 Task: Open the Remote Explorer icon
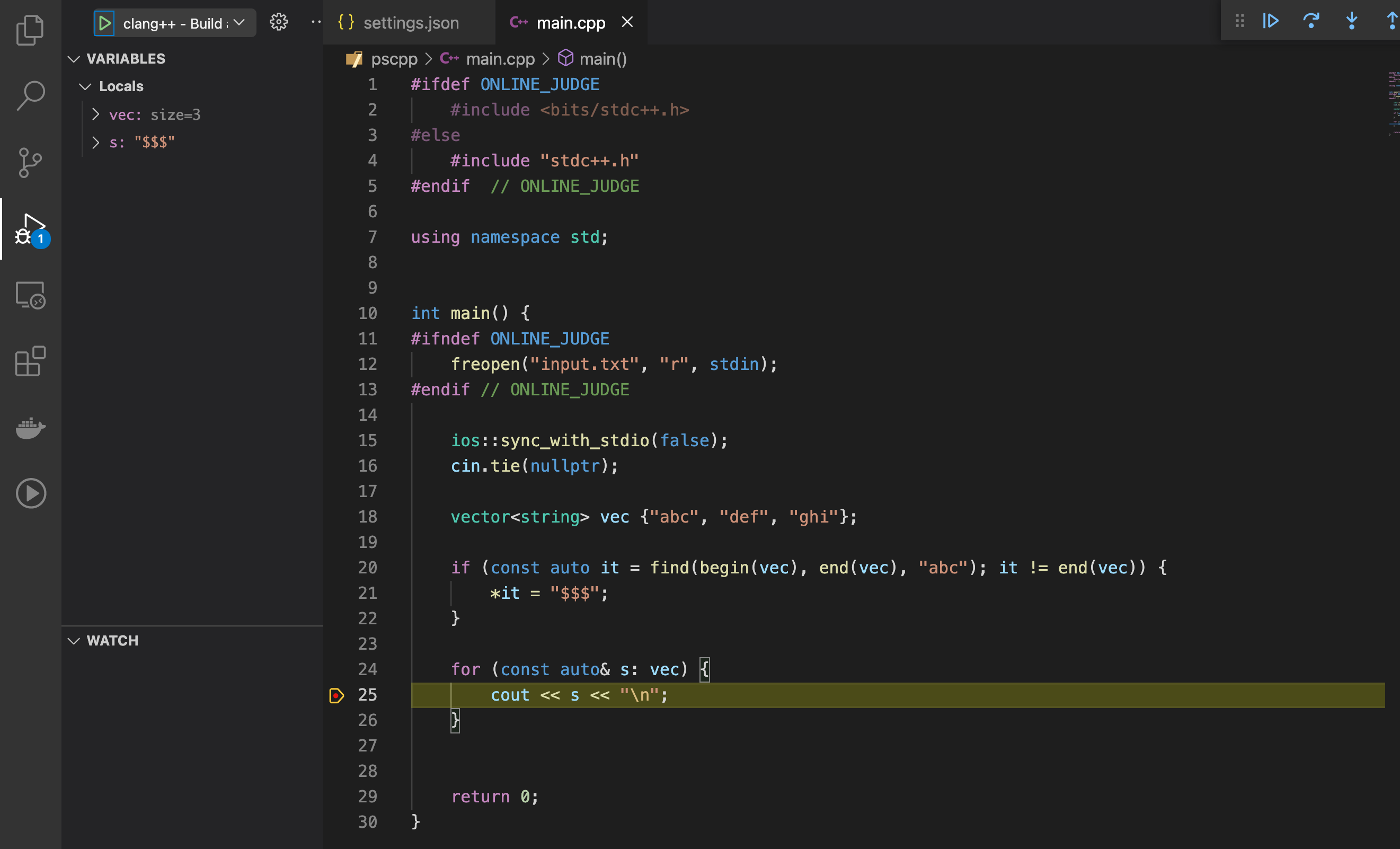(30, 295)
